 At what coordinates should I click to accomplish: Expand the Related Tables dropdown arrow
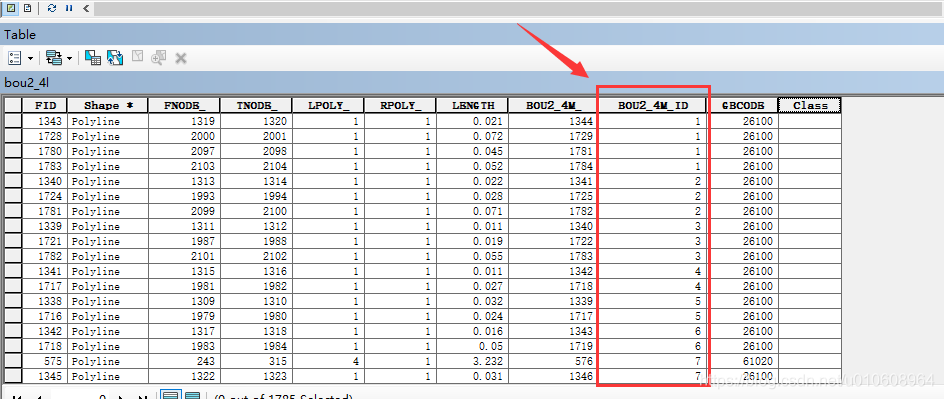69,58
